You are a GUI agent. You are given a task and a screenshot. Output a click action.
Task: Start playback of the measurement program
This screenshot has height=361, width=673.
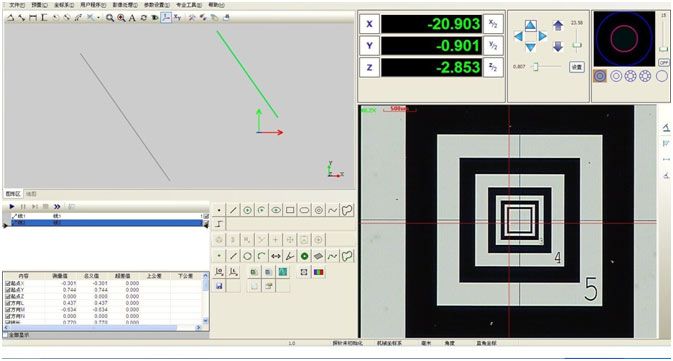coord(12,206)
